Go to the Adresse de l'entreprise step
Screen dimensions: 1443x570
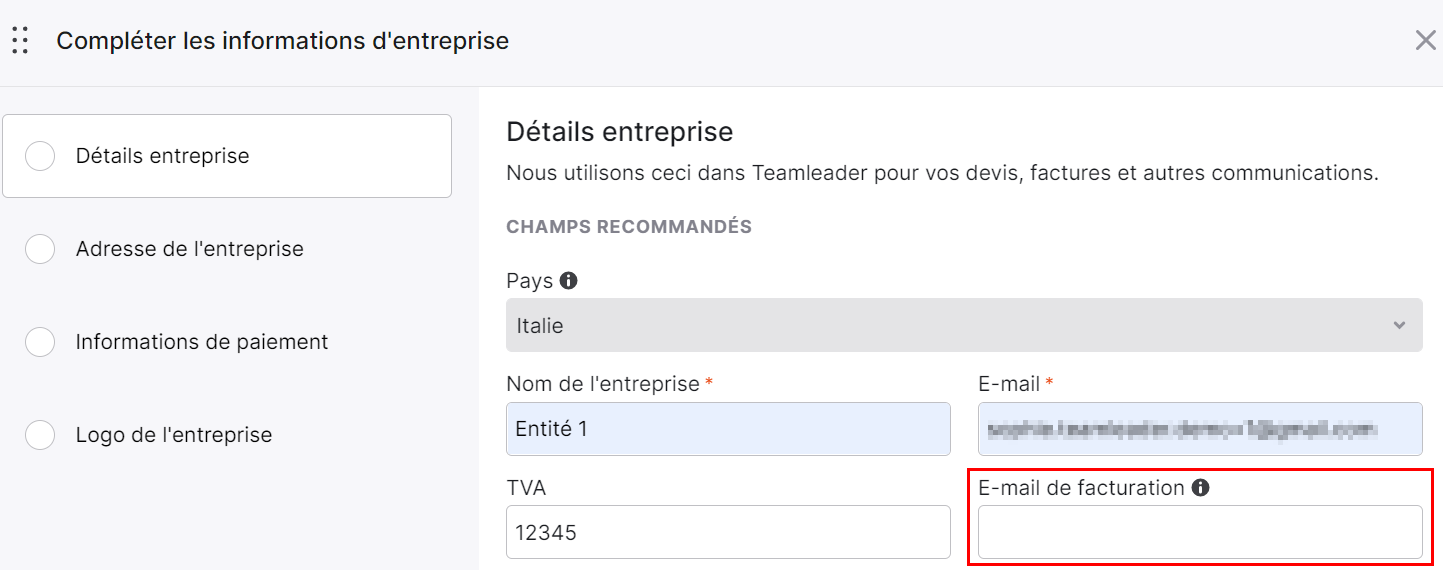(x=190, y=249)
